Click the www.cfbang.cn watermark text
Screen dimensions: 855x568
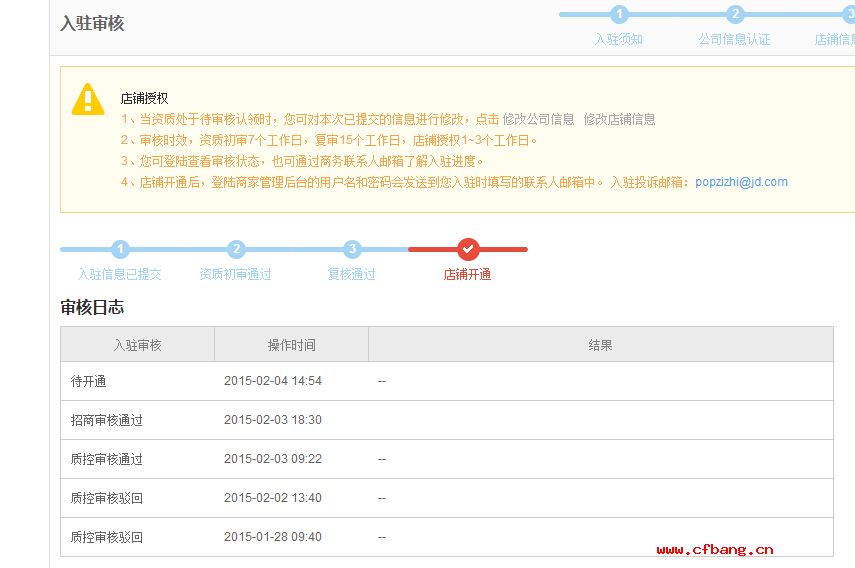click(x=715, y=549)
